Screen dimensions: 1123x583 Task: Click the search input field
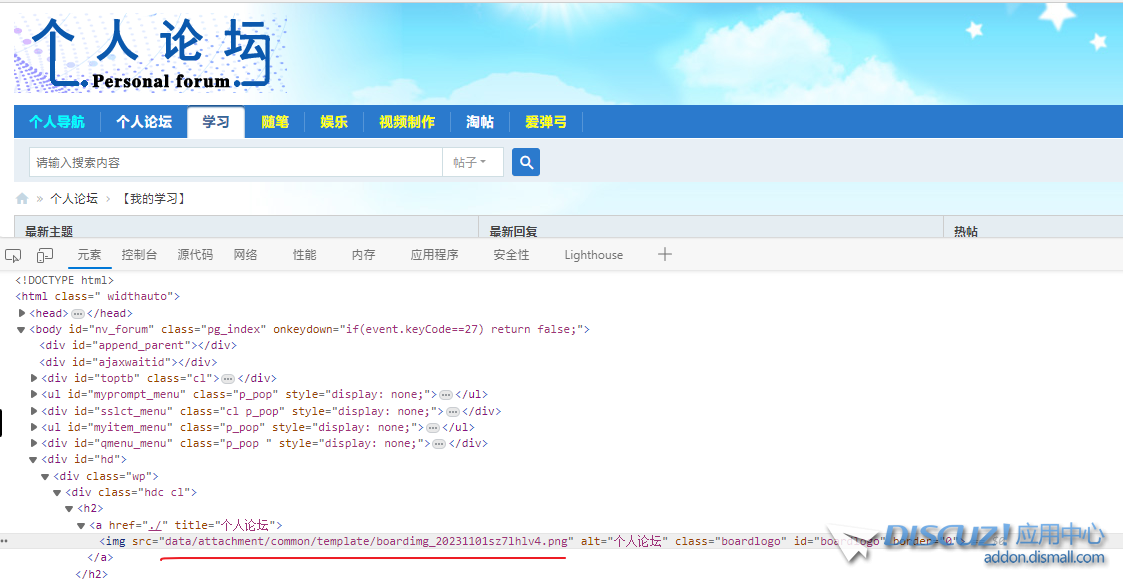(x=235, y=162)
